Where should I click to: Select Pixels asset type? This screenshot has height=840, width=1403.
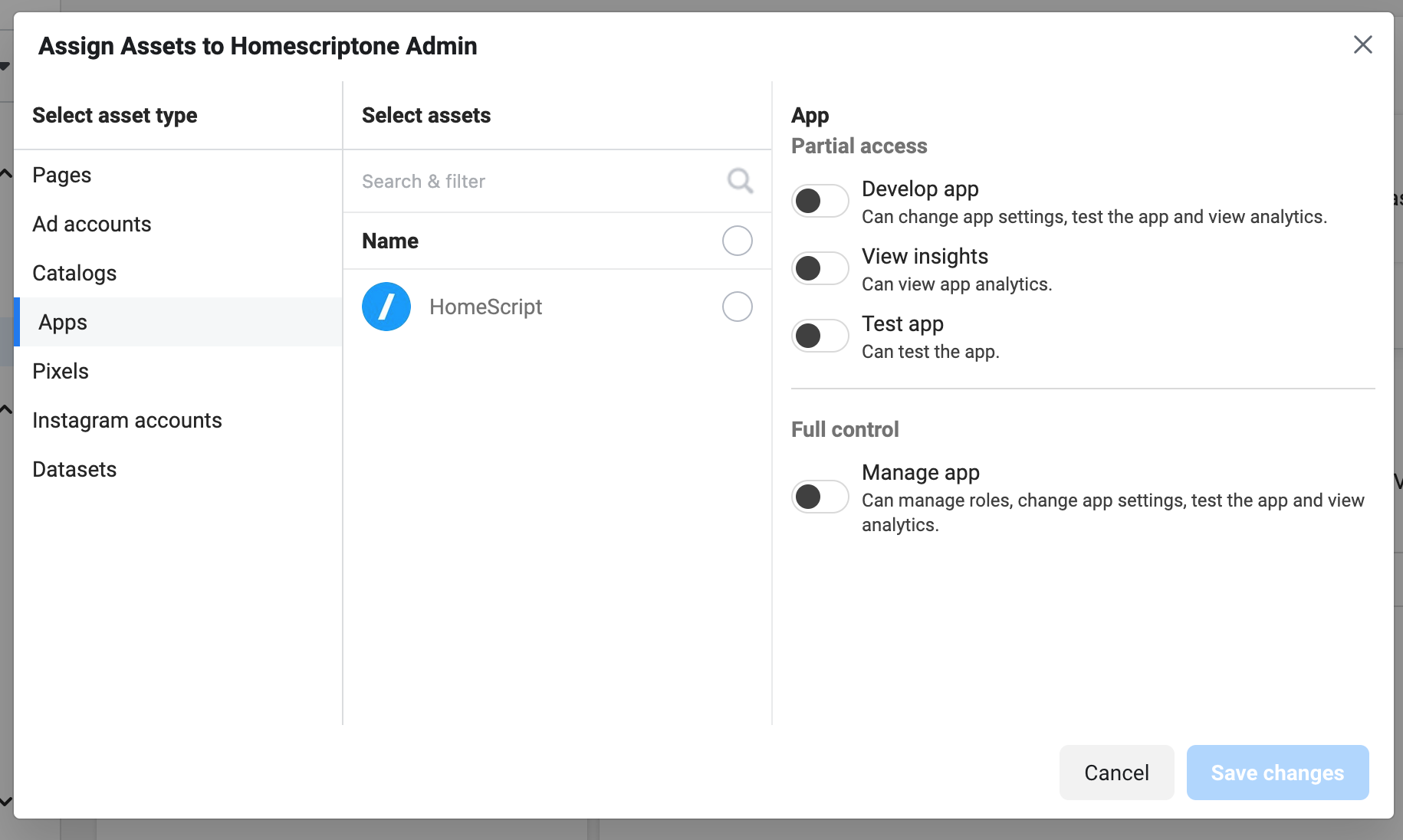[x=178, y=371]
